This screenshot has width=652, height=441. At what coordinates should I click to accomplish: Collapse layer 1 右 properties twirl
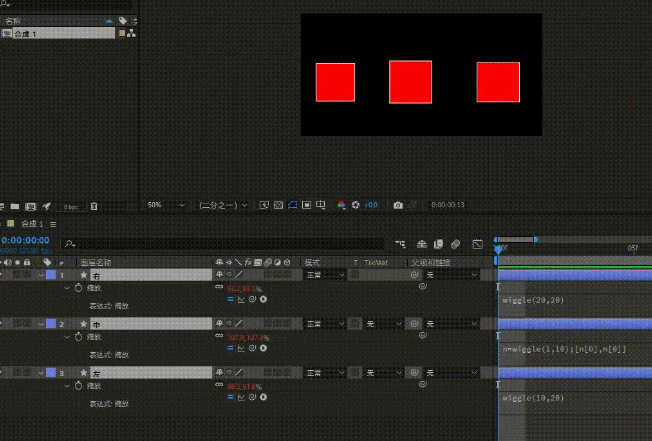pyautogui.click(x=41, y=275)
